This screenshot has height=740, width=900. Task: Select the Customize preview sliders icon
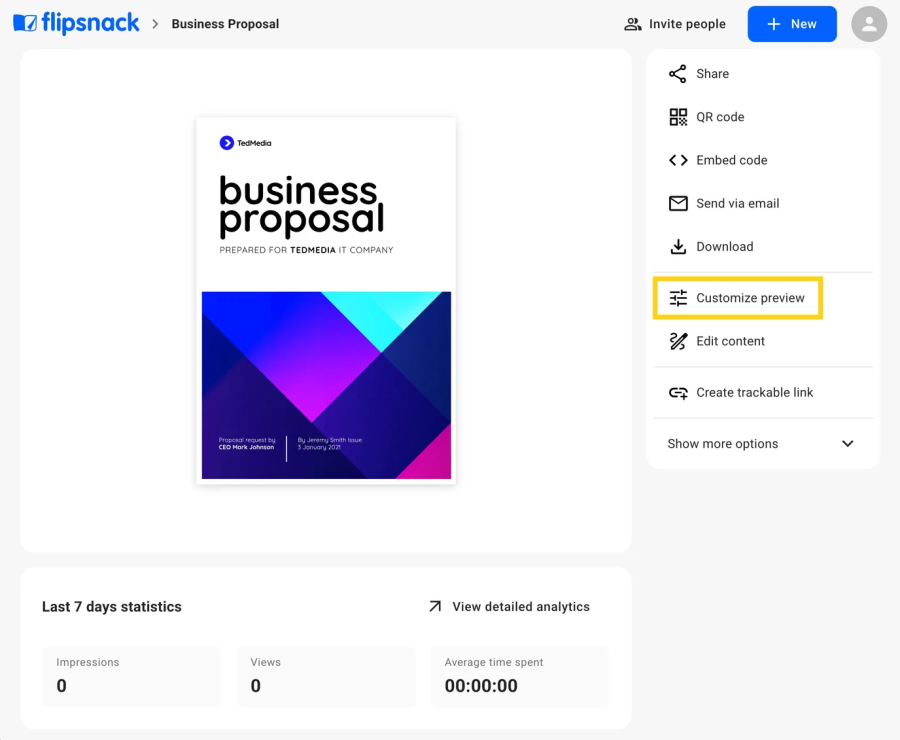coord(679,297)
